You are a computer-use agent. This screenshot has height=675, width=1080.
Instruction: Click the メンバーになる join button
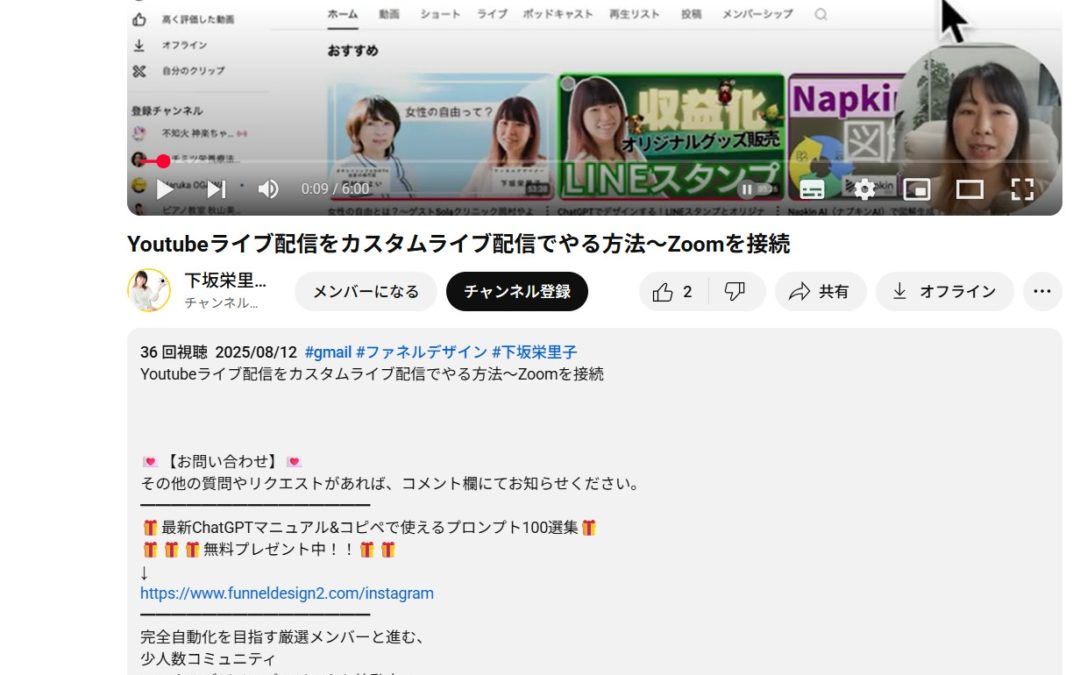366,292
